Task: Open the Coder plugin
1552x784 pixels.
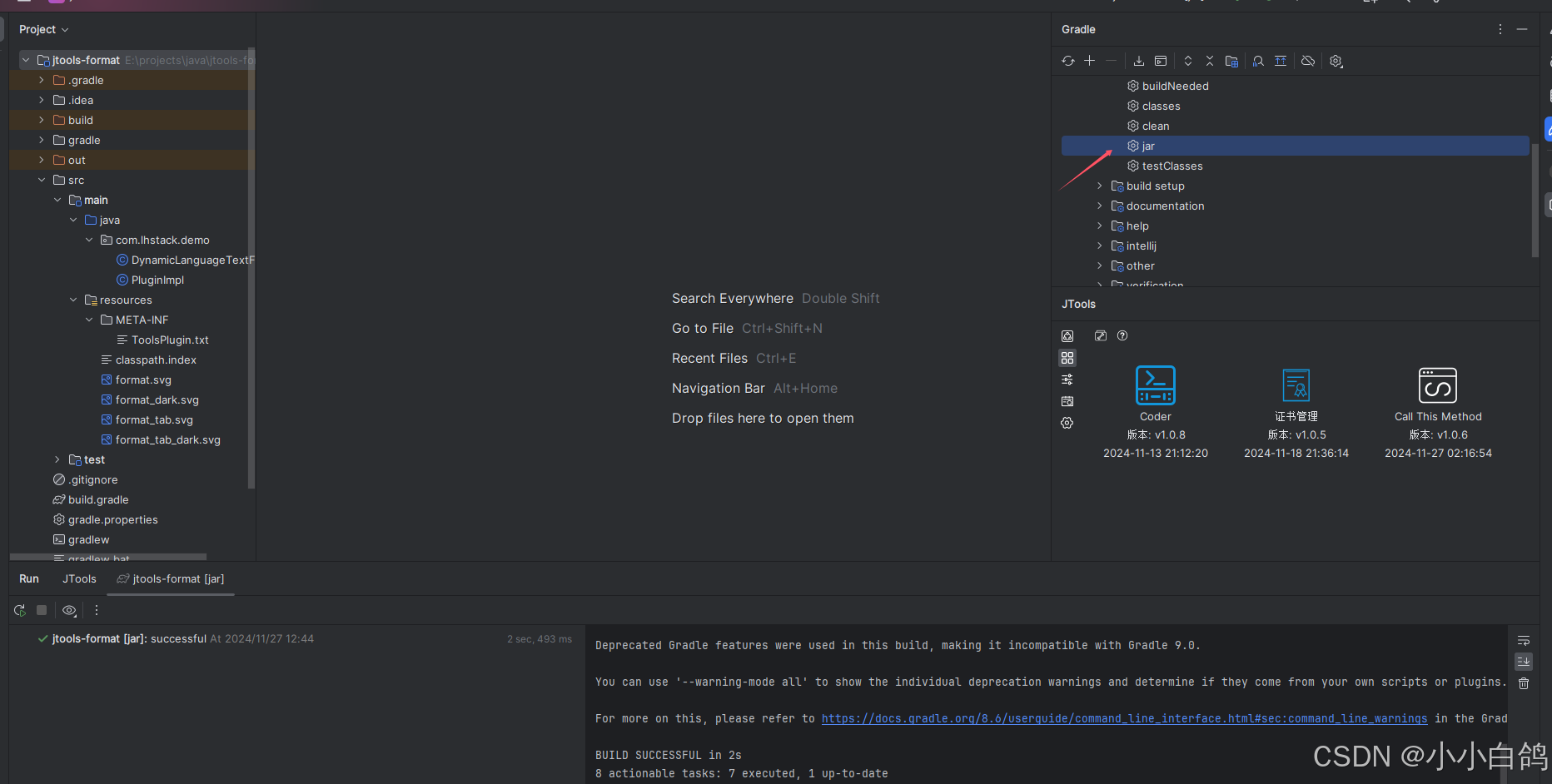Action: tap(1156, 413)
